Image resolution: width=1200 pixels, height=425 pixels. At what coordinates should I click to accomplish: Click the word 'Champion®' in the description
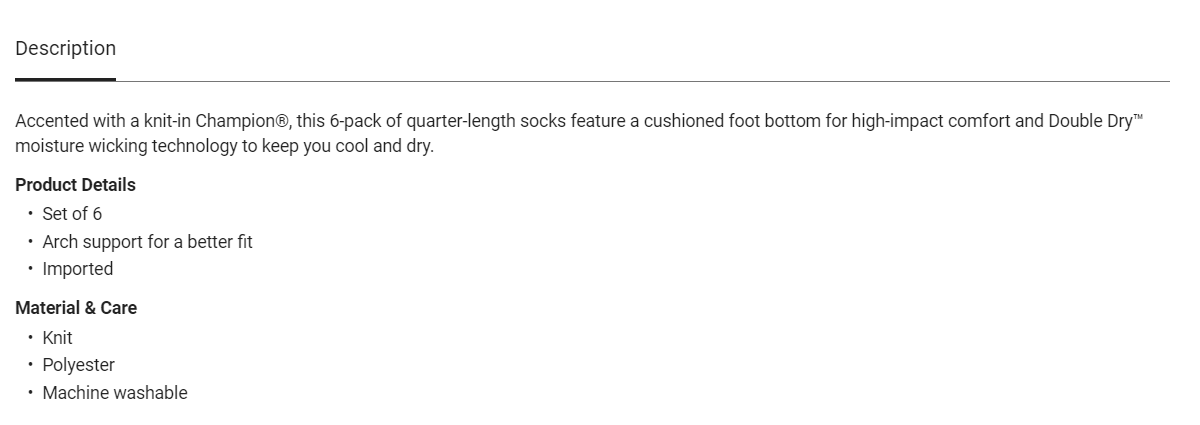pyautogui.click(x=242, y=122)
